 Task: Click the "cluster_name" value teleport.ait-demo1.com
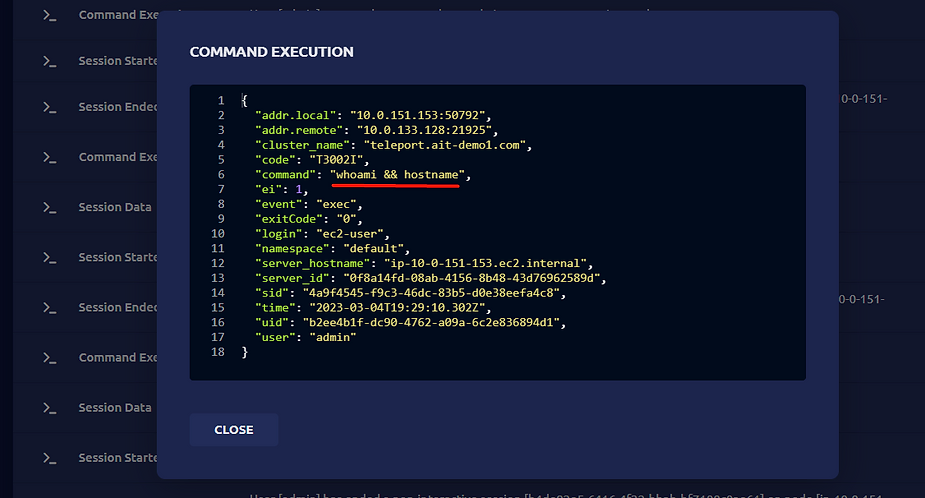click(445, 145)
